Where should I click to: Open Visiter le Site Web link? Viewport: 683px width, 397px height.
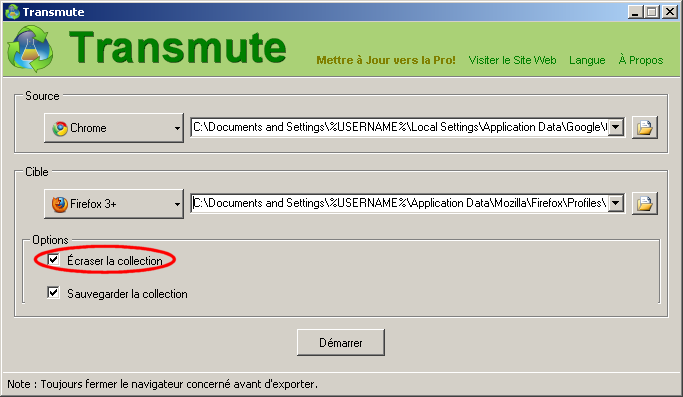point(512,60)
